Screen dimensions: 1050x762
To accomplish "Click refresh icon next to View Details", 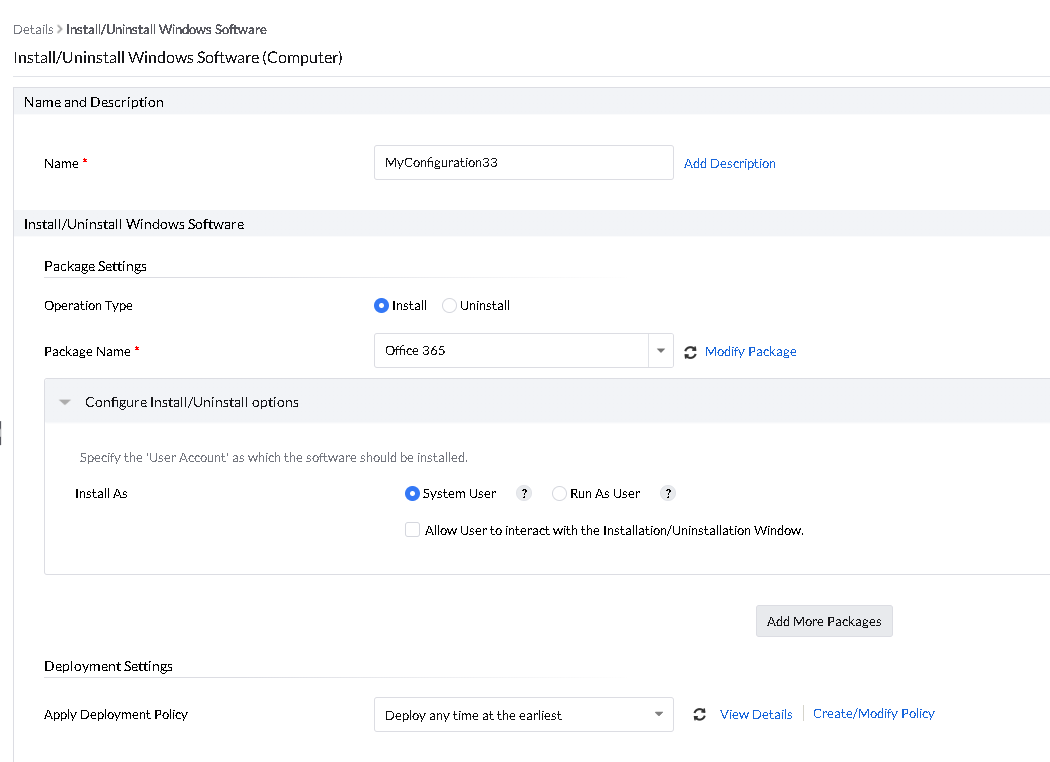I will click(x=699, y=715).
